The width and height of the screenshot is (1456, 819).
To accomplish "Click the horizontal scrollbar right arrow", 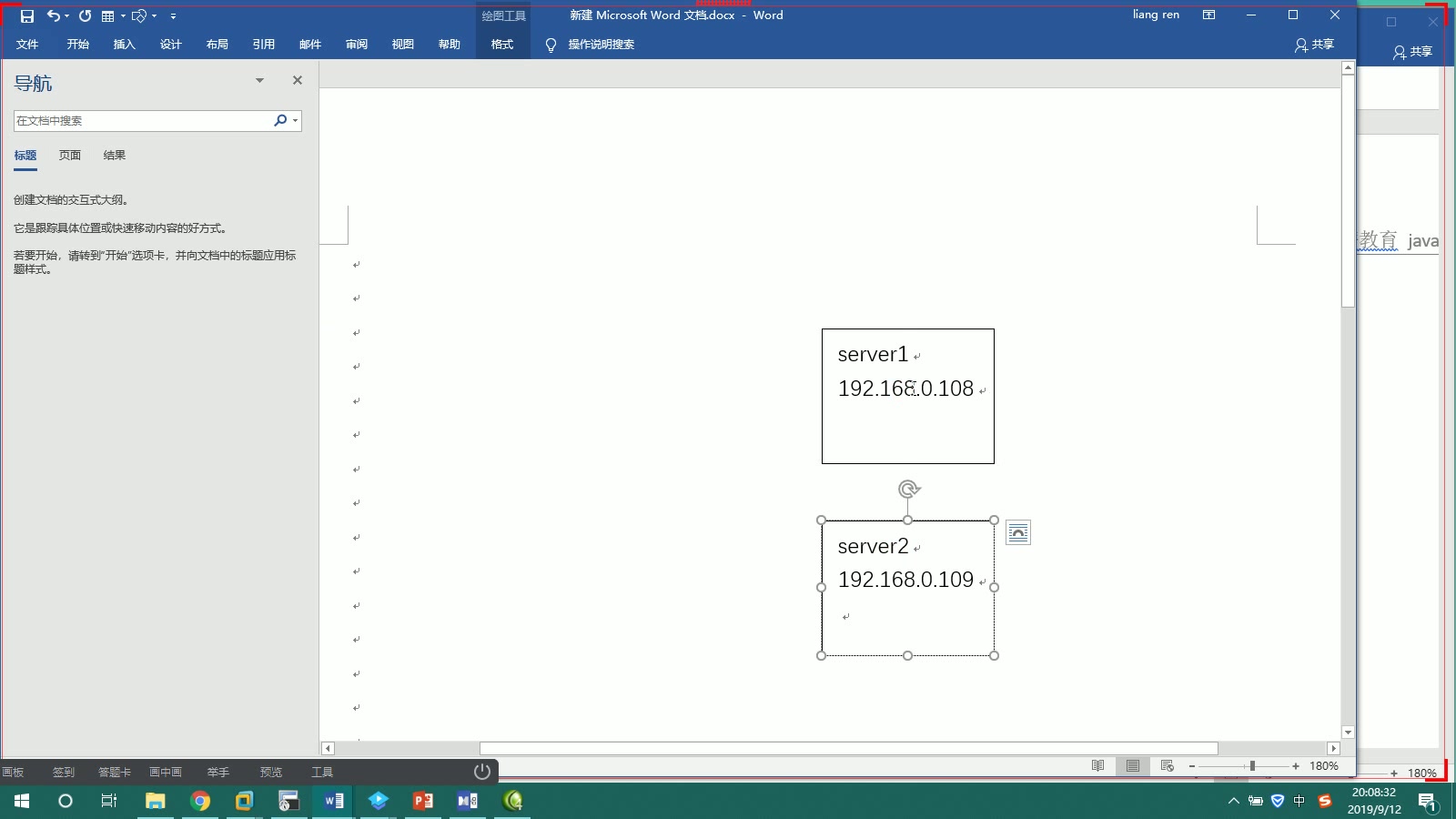I will point(1333,748).
